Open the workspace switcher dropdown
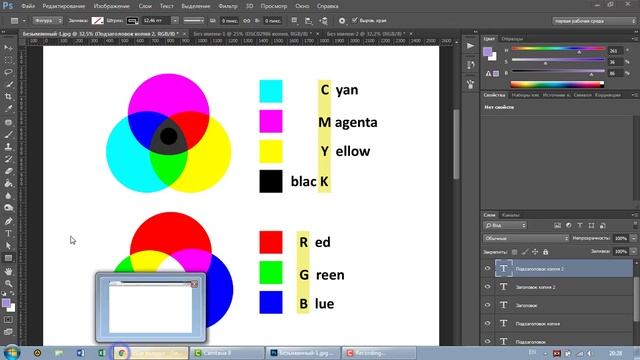 click(594, 21)
